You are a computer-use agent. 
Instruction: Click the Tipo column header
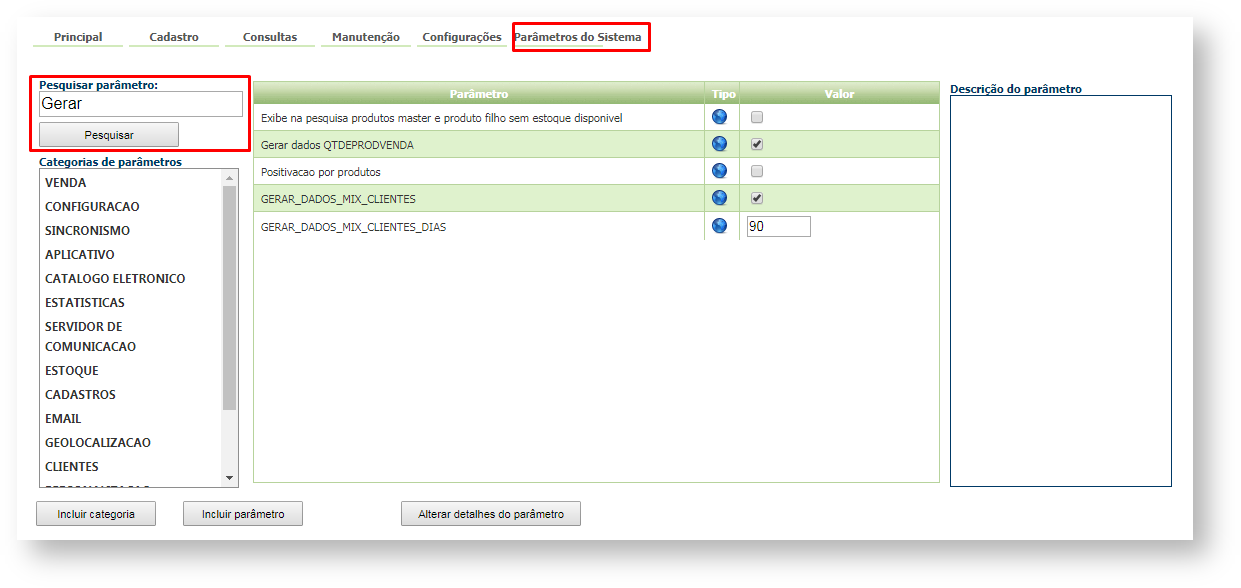[x=724, y=94]
